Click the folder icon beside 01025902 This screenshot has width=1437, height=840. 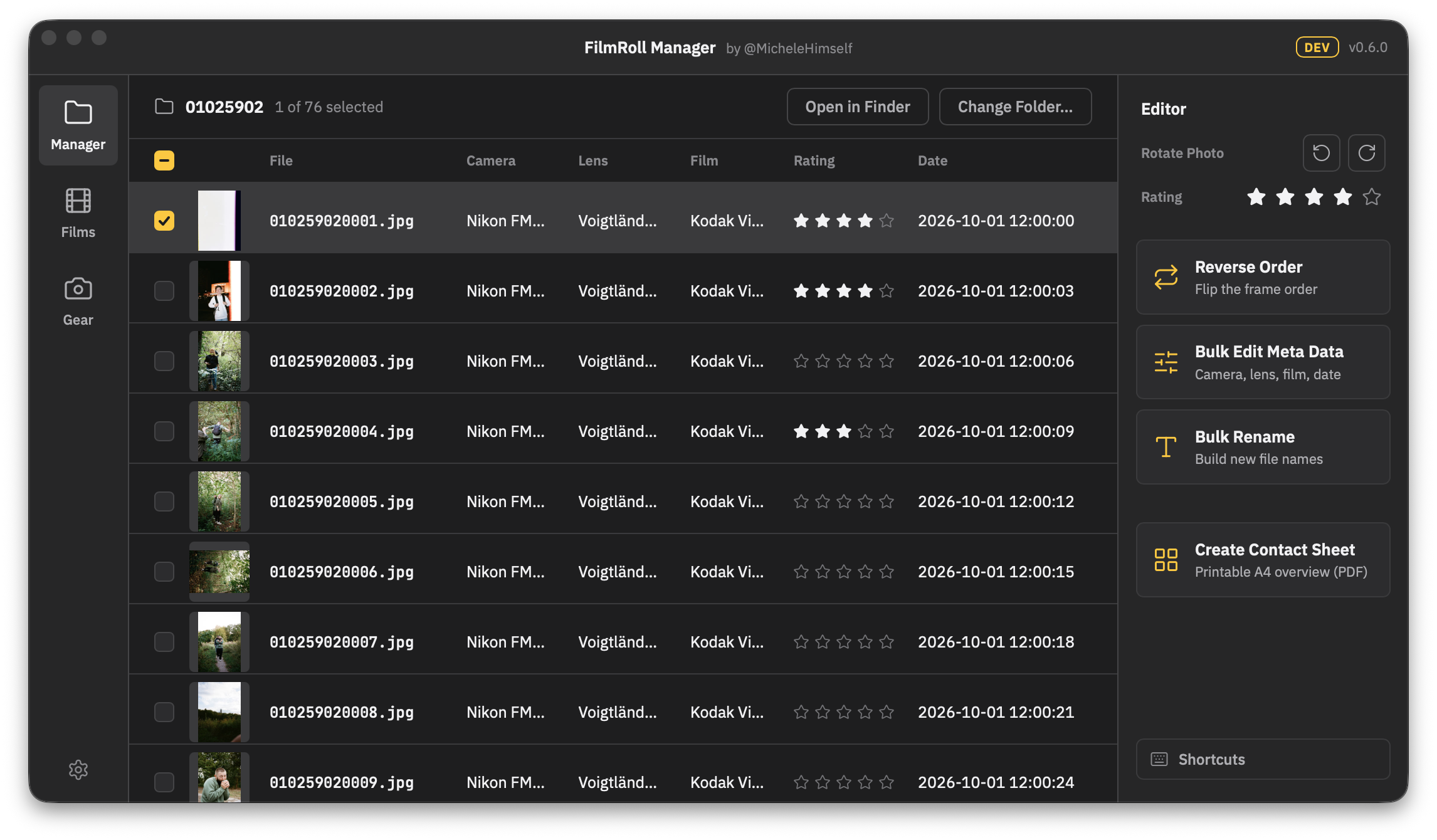click(164, 107)
